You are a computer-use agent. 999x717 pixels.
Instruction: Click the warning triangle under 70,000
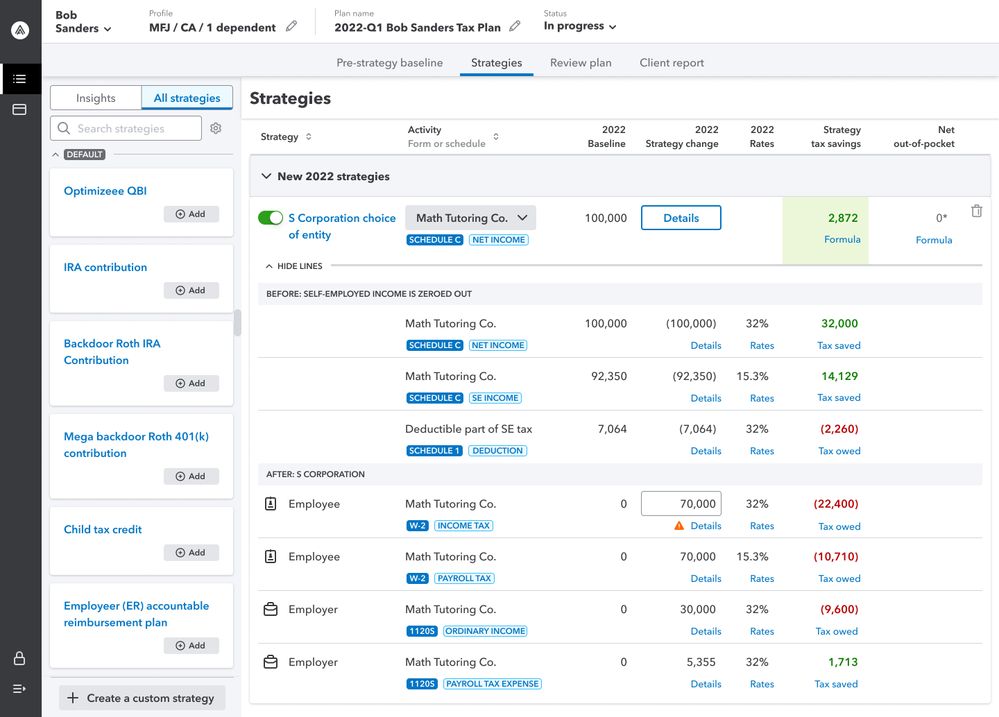pyautogui.click(x=679, y=526)
